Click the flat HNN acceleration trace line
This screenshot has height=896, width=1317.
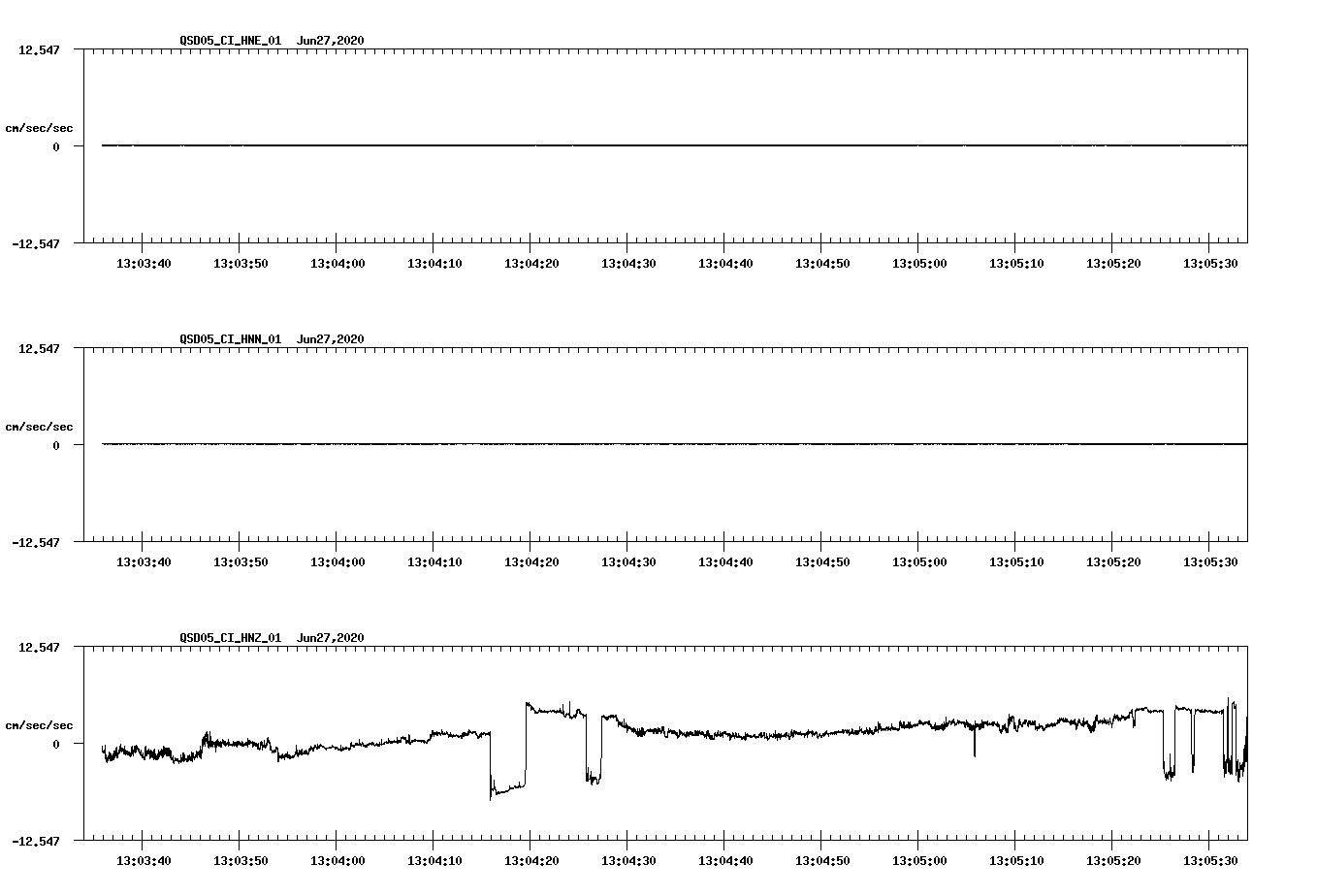tap(674, 444)
